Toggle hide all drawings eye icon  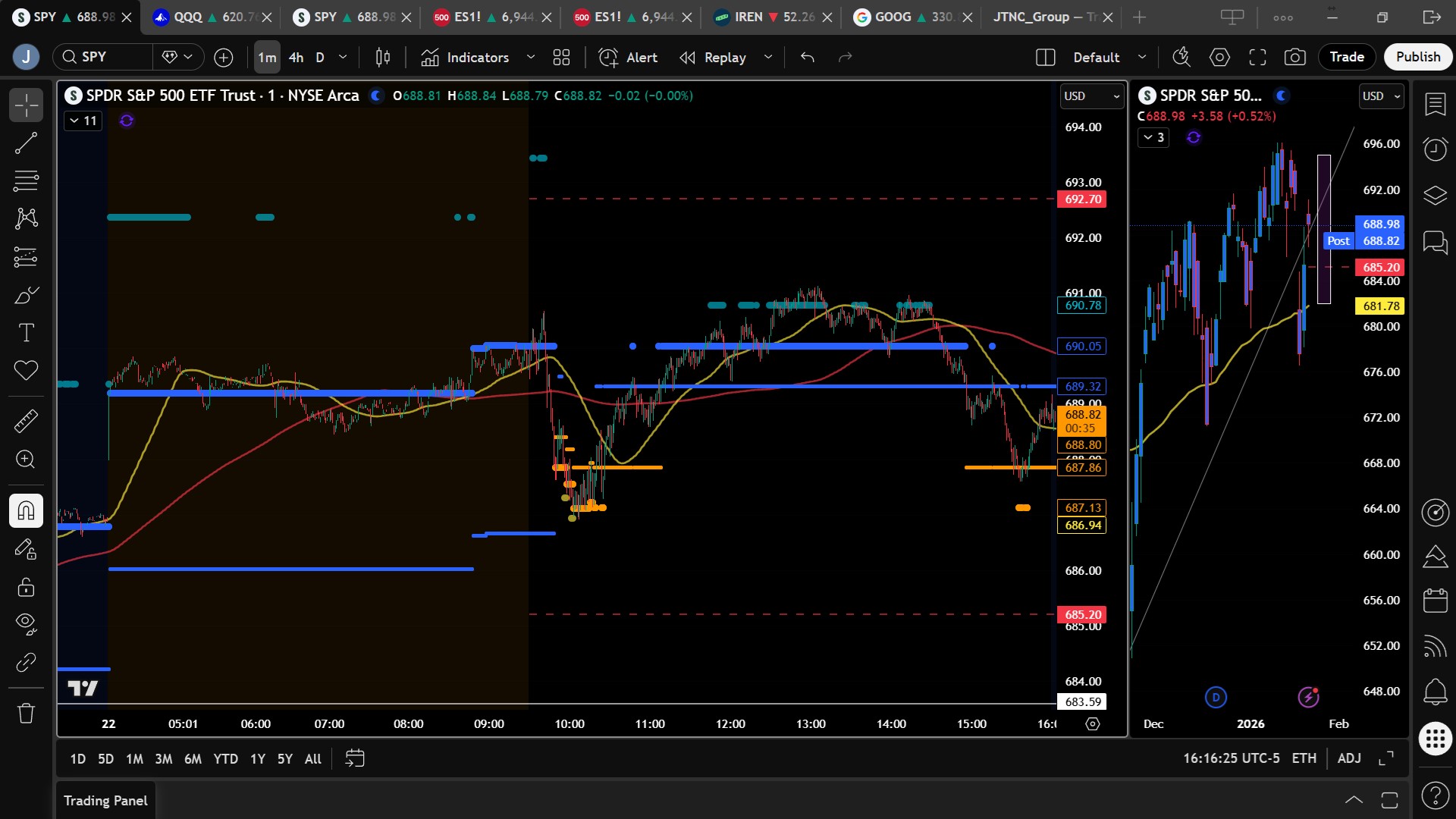(26, 623)
